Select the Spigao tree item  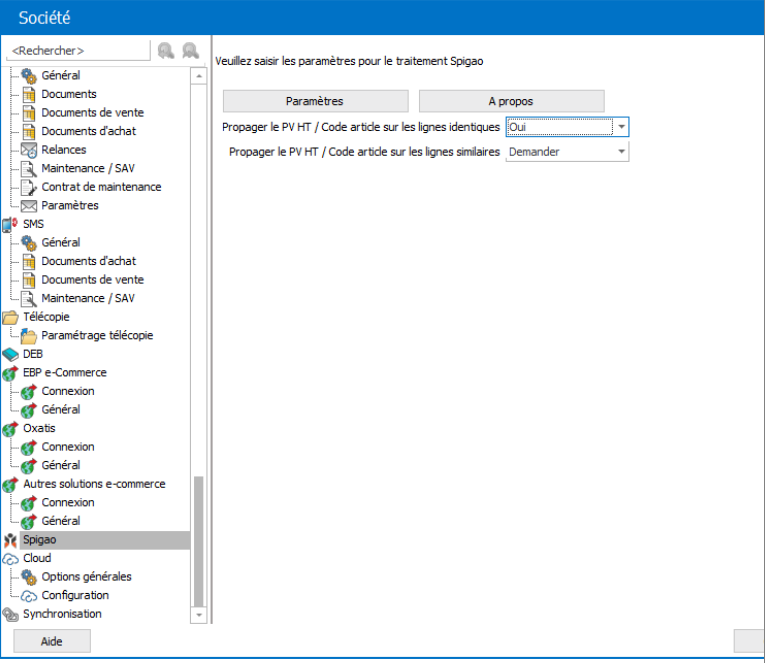(40, 540)
